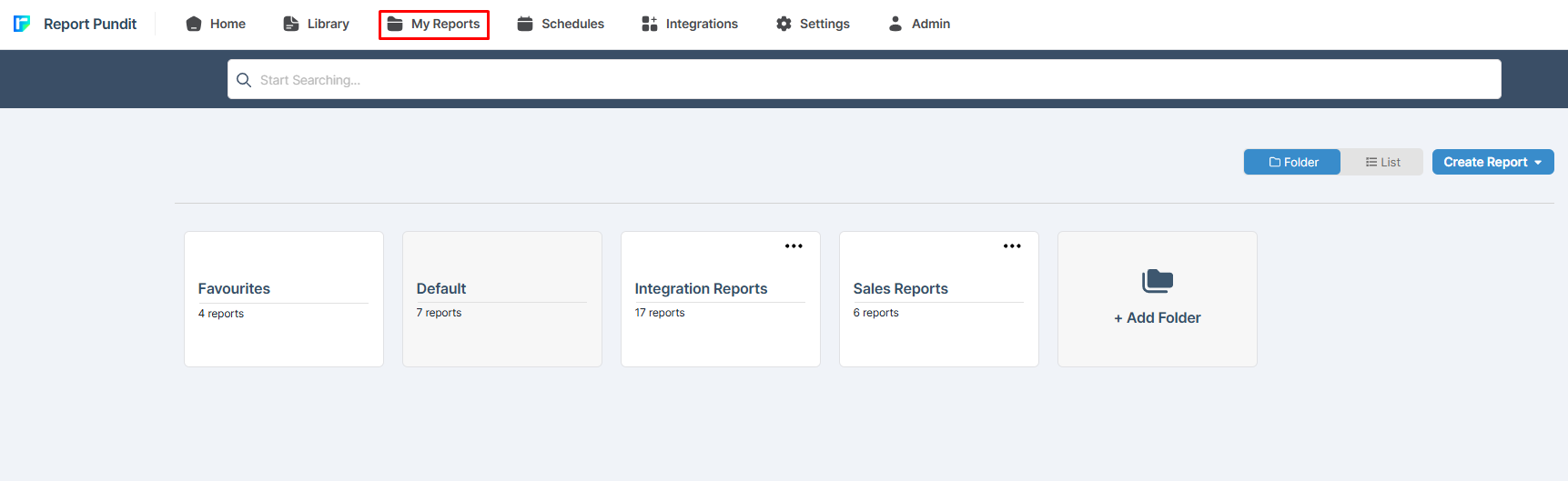
Task: Open Integration Reports folder options menu
Action: [x=794, y=246]
